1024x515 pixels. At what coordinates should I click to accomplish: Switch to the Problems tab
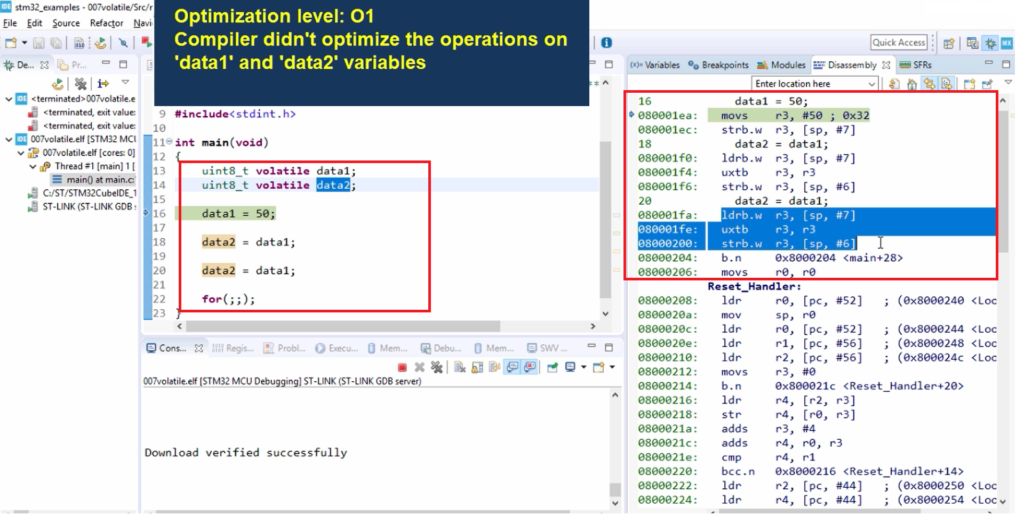click(x=284, y=348)
